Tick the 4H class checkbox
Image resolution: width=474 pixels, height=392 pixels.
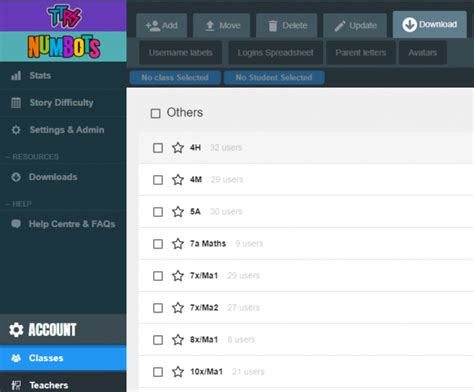point(158,148)
